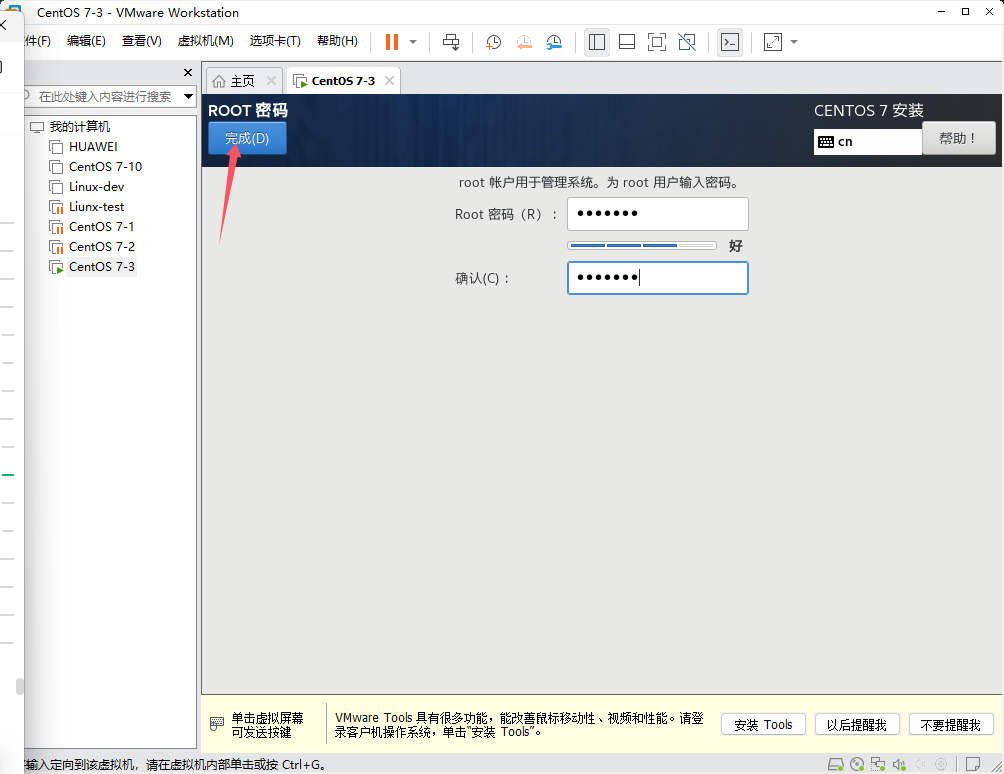Close the library sidebar panel
Viewport: 1004px width, 774px height.
coord(188,72)
